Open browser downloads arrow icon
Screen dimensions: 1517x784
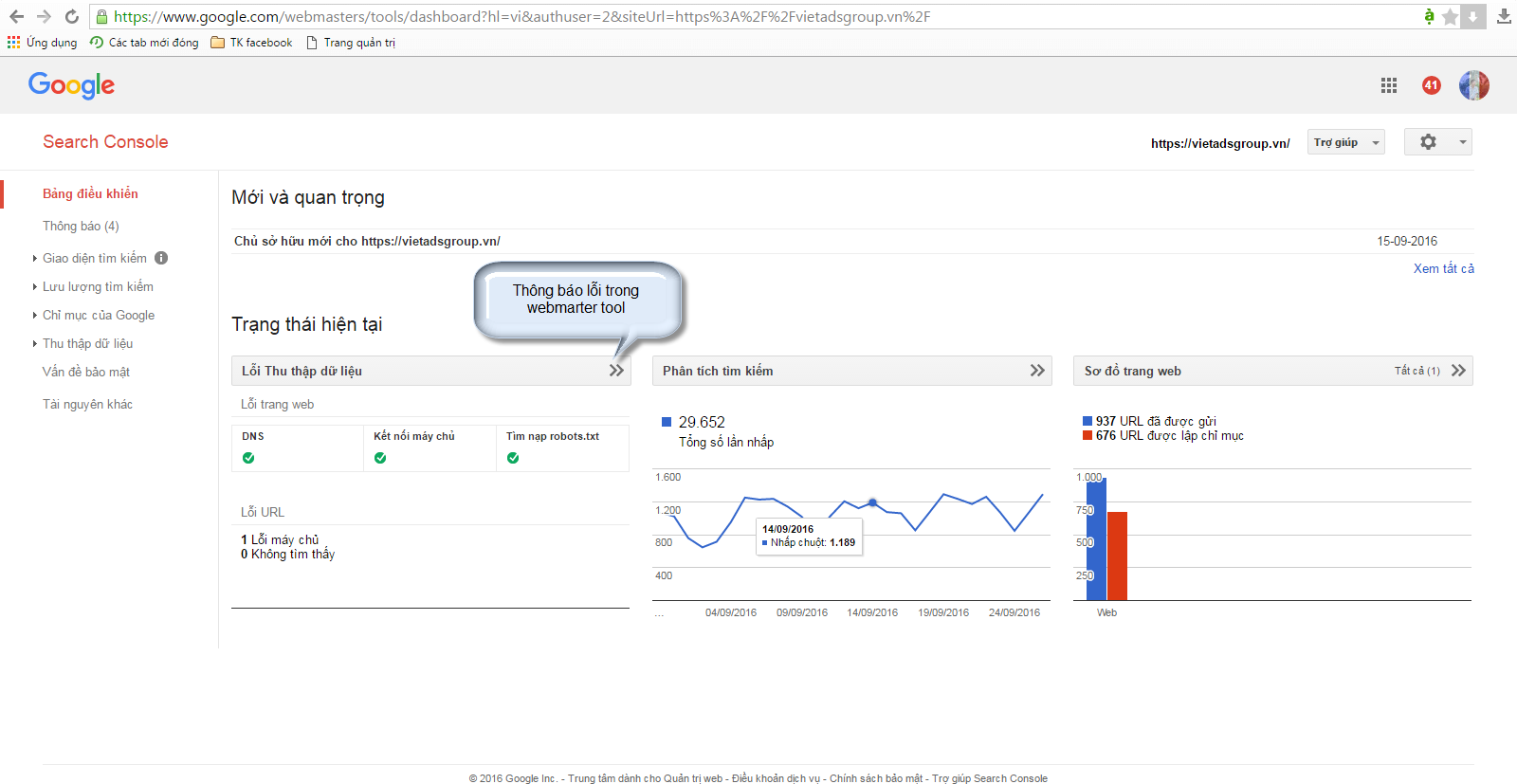(x=1504, y=16)
